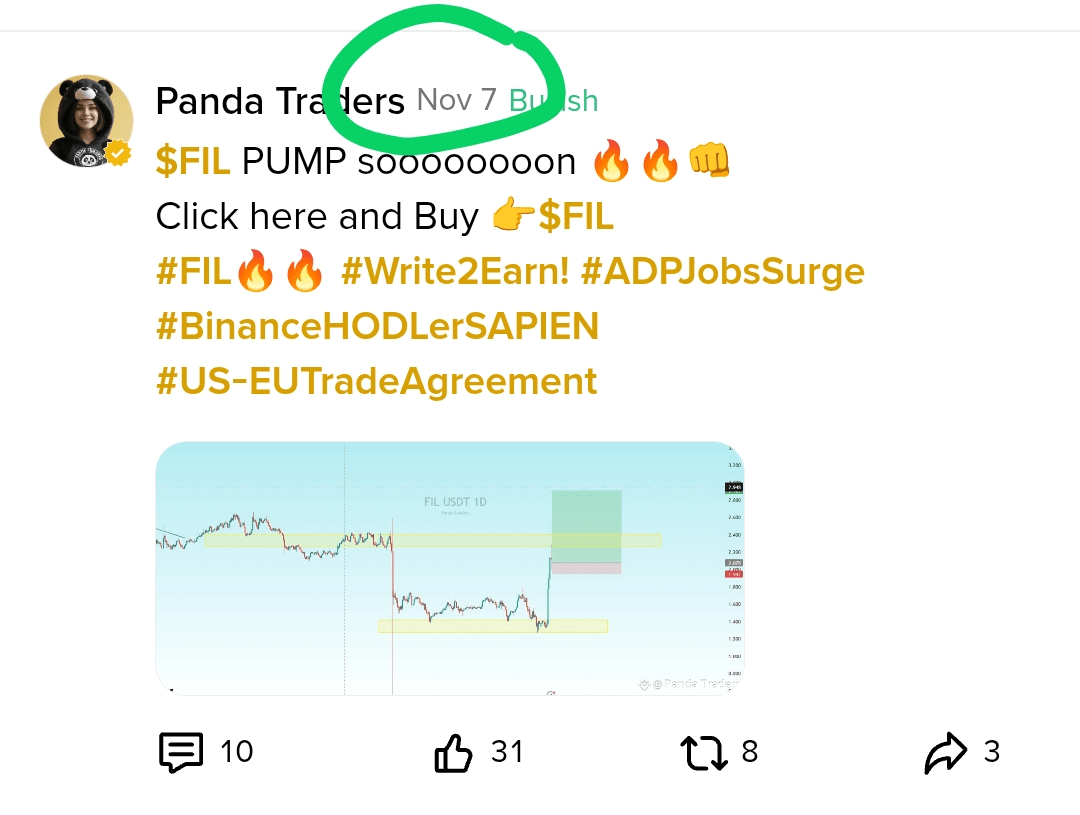Open the comments speech bubble icon
This screenshot has width=1080, height=815.
[x=181, y=752]
